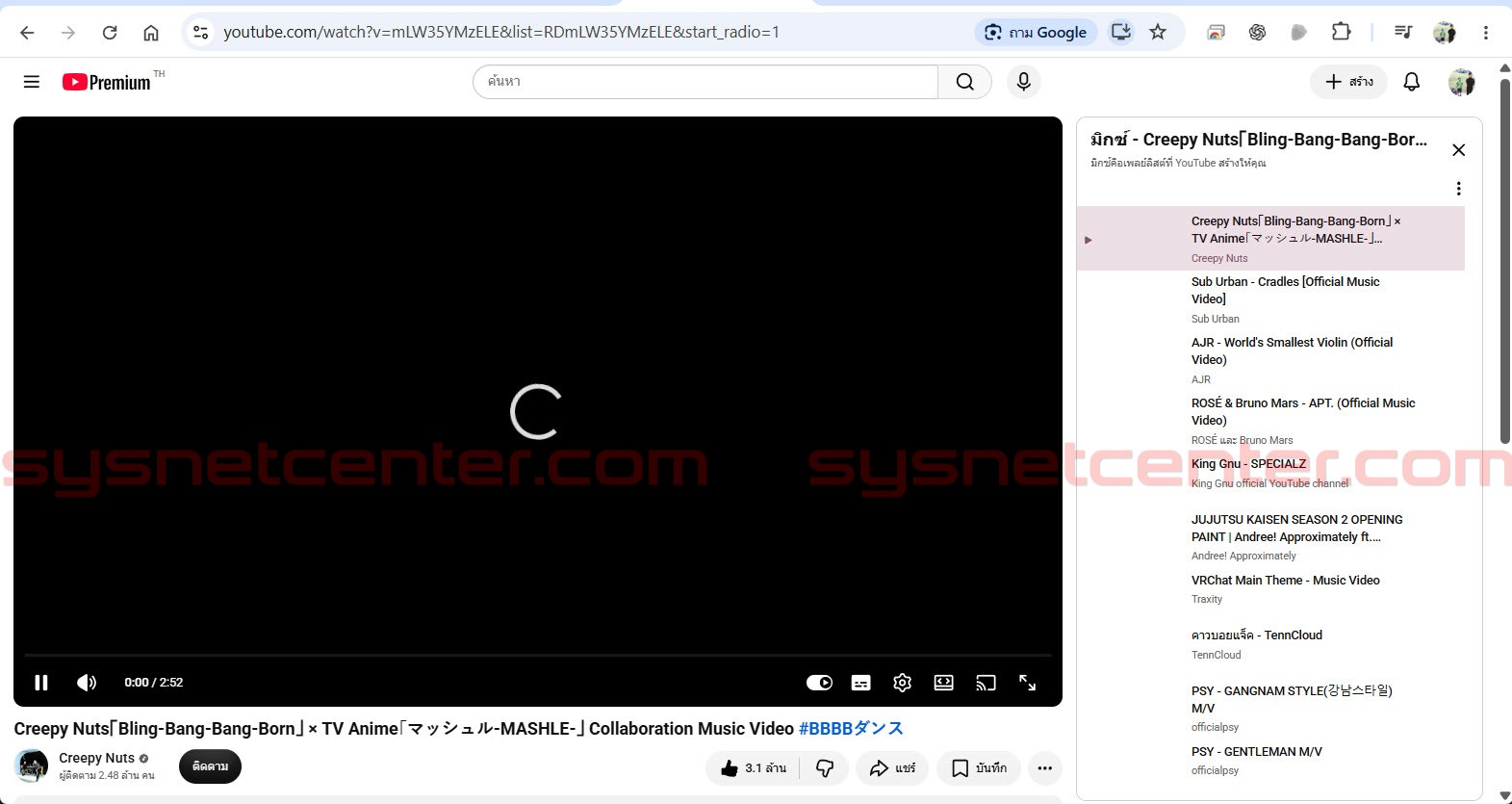Image resolution: width=1512 pixels, height=804 pixels.
Task: Save video with บันทึก button
Action: point(979,768)
